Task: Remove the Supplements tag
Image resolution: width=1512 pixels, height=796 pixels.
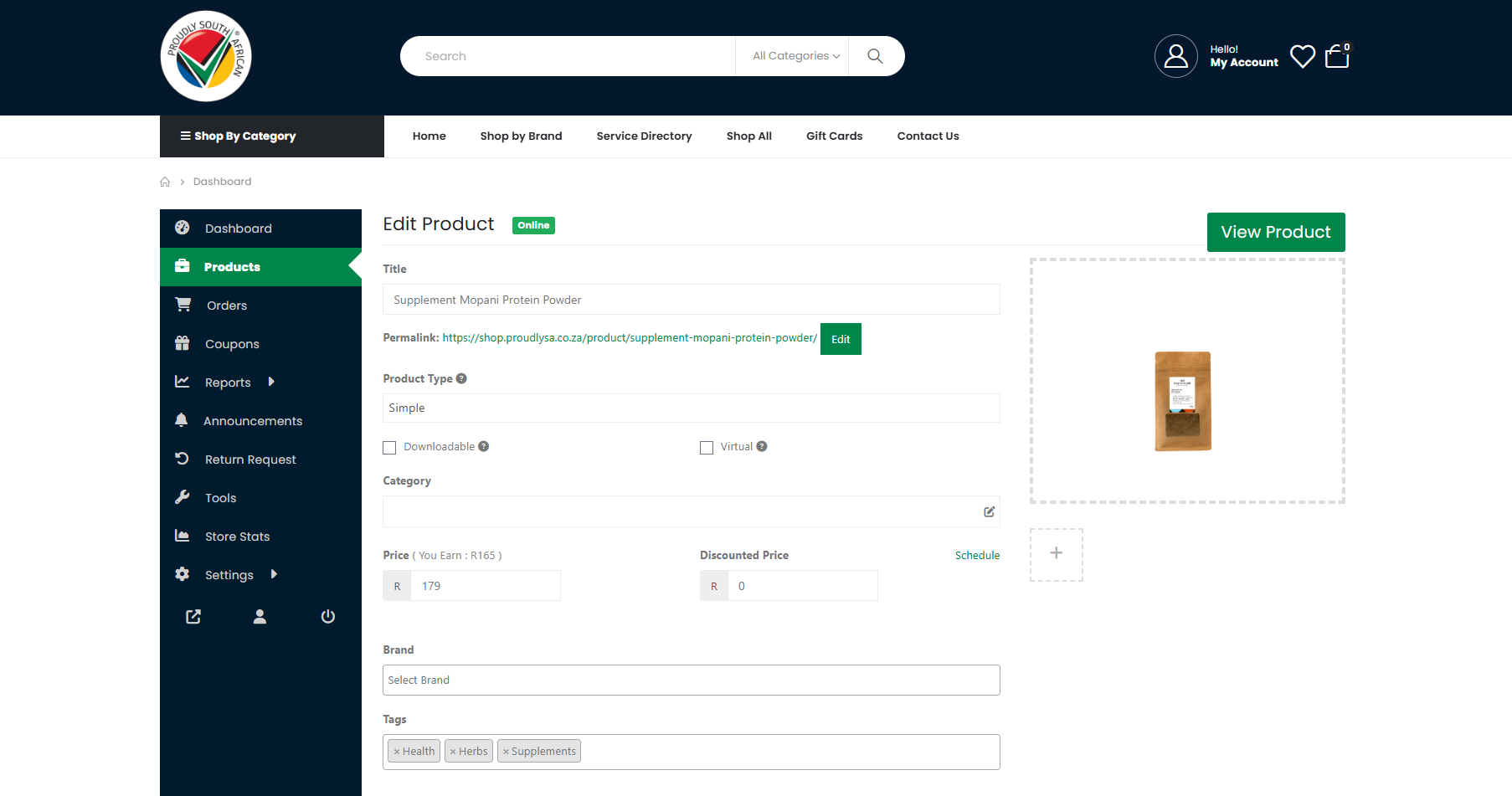Action: coord(506,752)
